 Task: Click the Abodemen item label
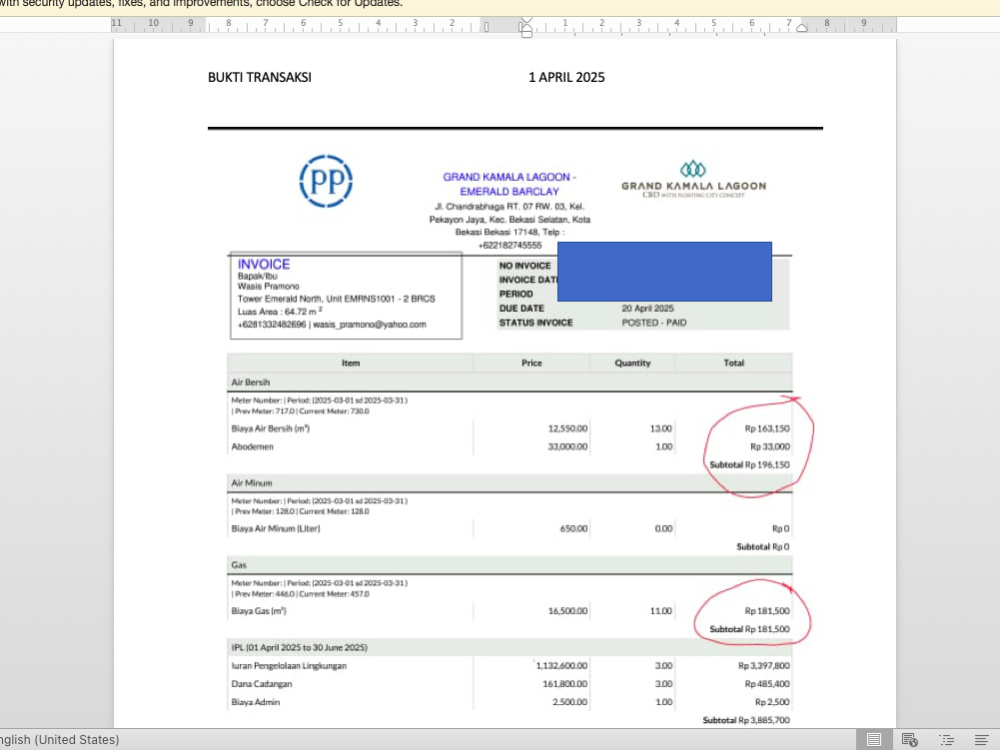pos(253,446)
